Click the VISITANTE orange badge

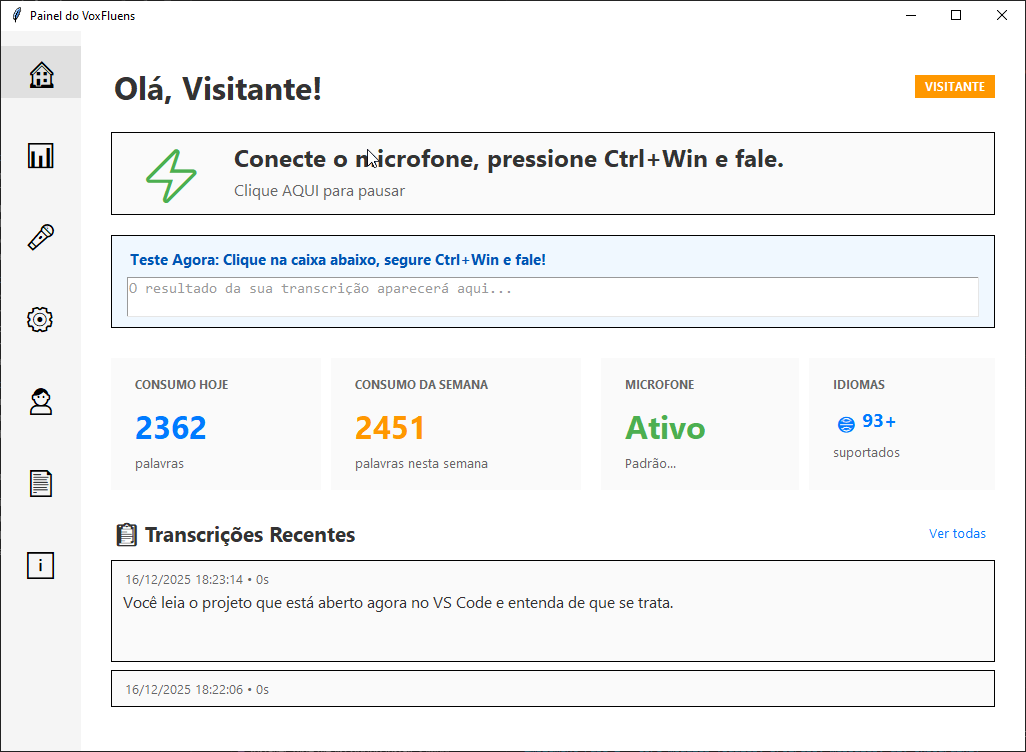pyautogui.click(x=954, y=87)
